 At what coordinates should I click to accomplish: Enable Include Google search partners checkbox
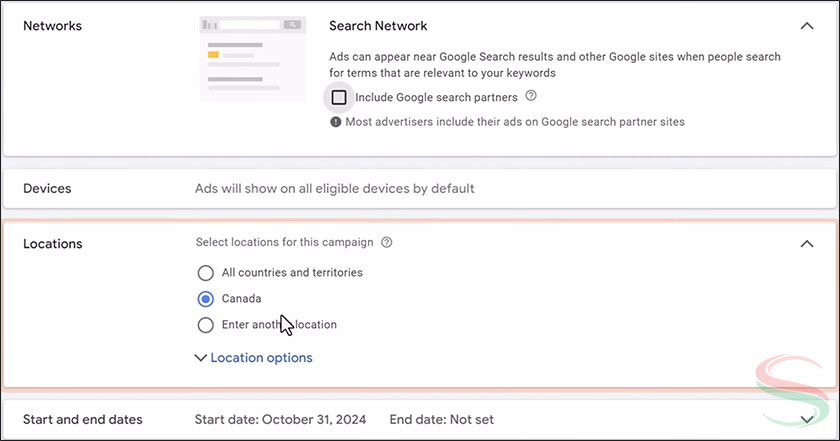click(339, 97)
